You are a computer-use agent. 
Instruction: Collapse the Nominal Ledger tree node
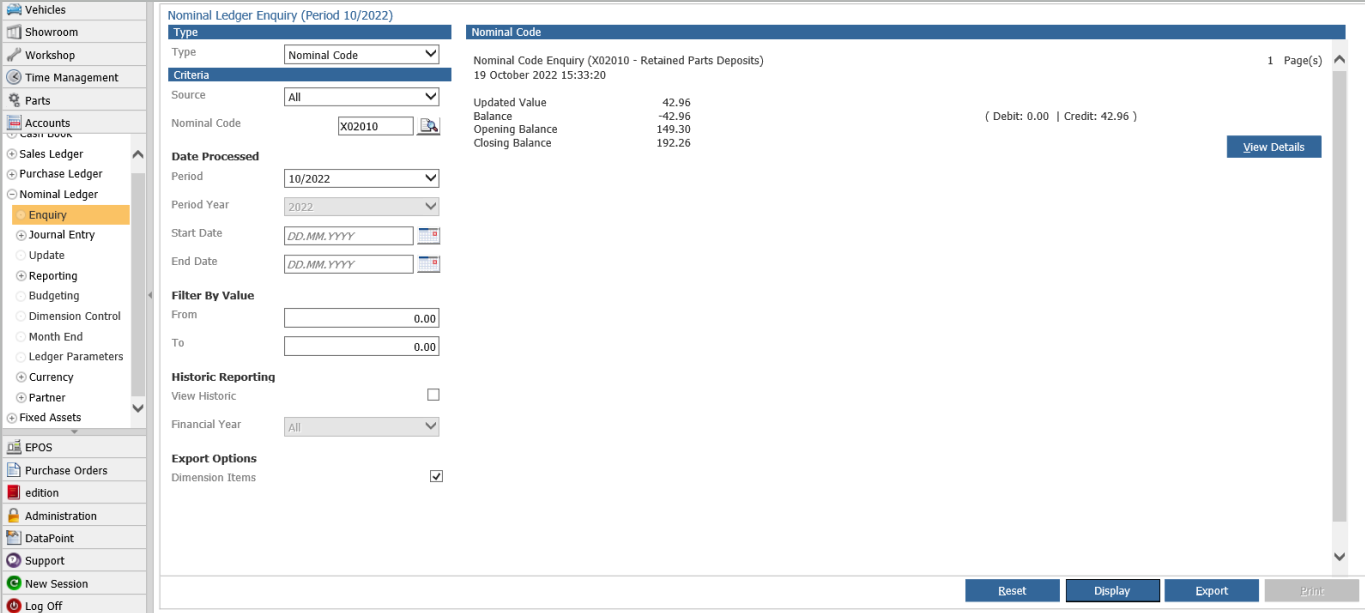click(12, 195)
